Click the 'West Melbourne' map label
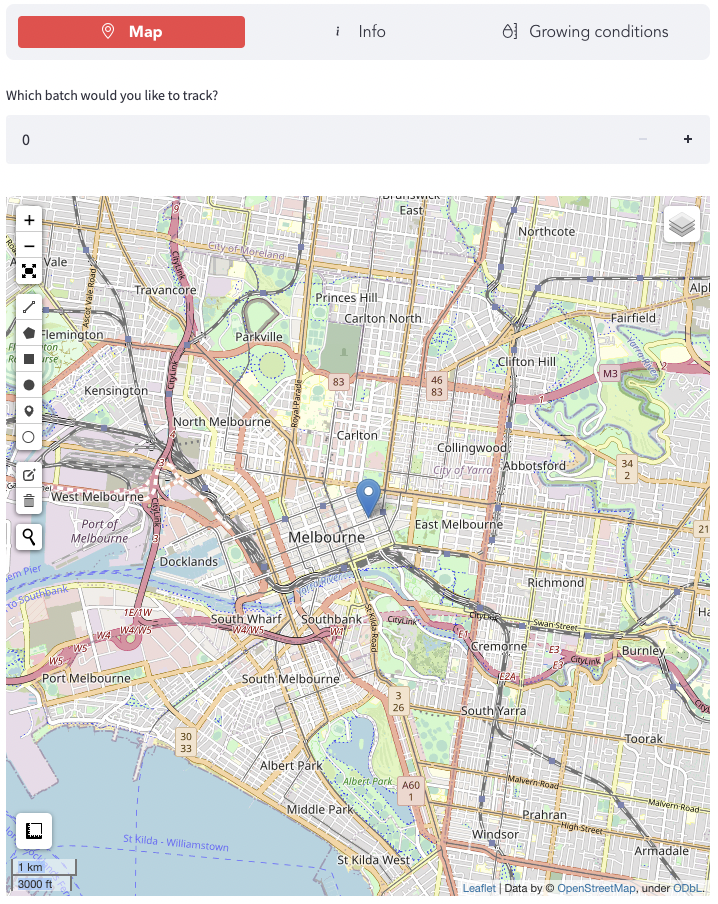 pyautogui.click(x=97, y=497)
